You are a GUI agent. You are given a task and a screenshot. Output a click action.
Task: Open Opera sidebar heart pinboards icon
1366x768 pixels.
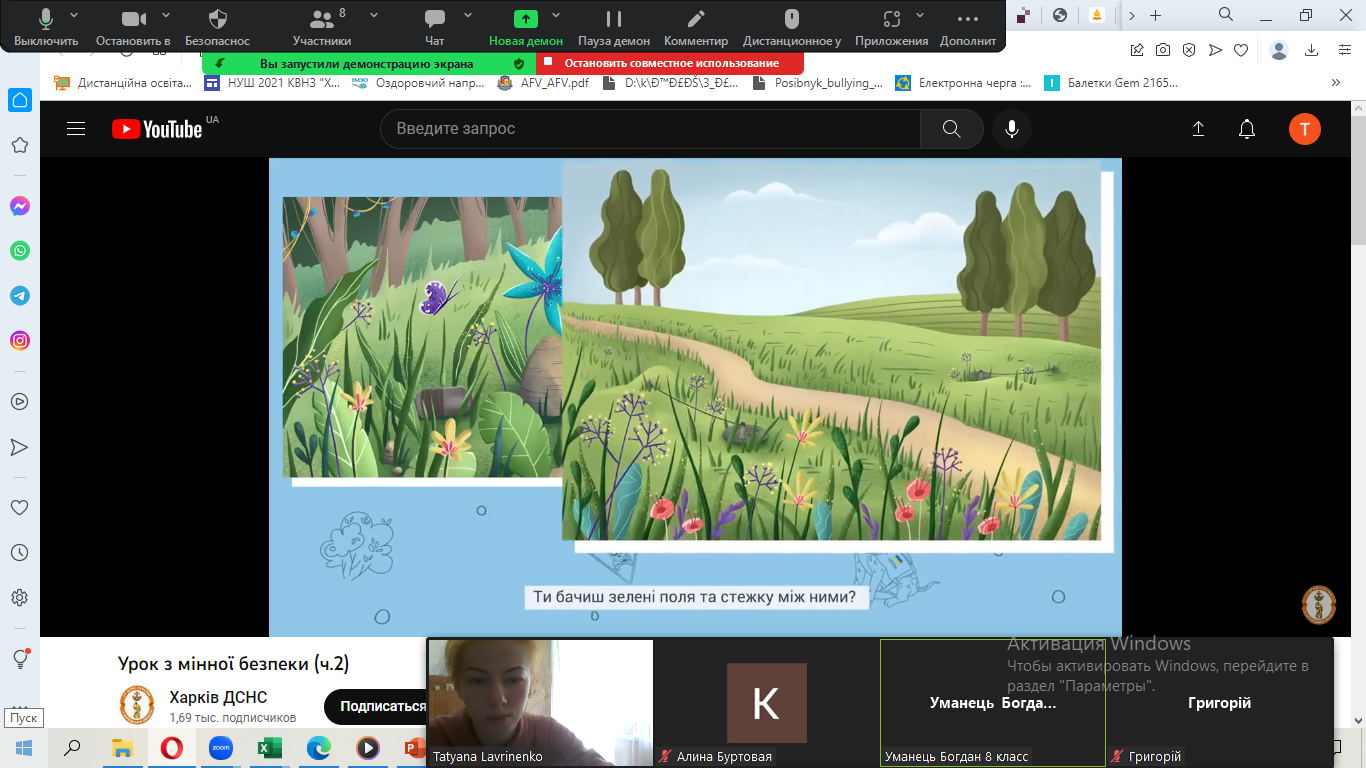pyautogui.click(x=20, y=508)
